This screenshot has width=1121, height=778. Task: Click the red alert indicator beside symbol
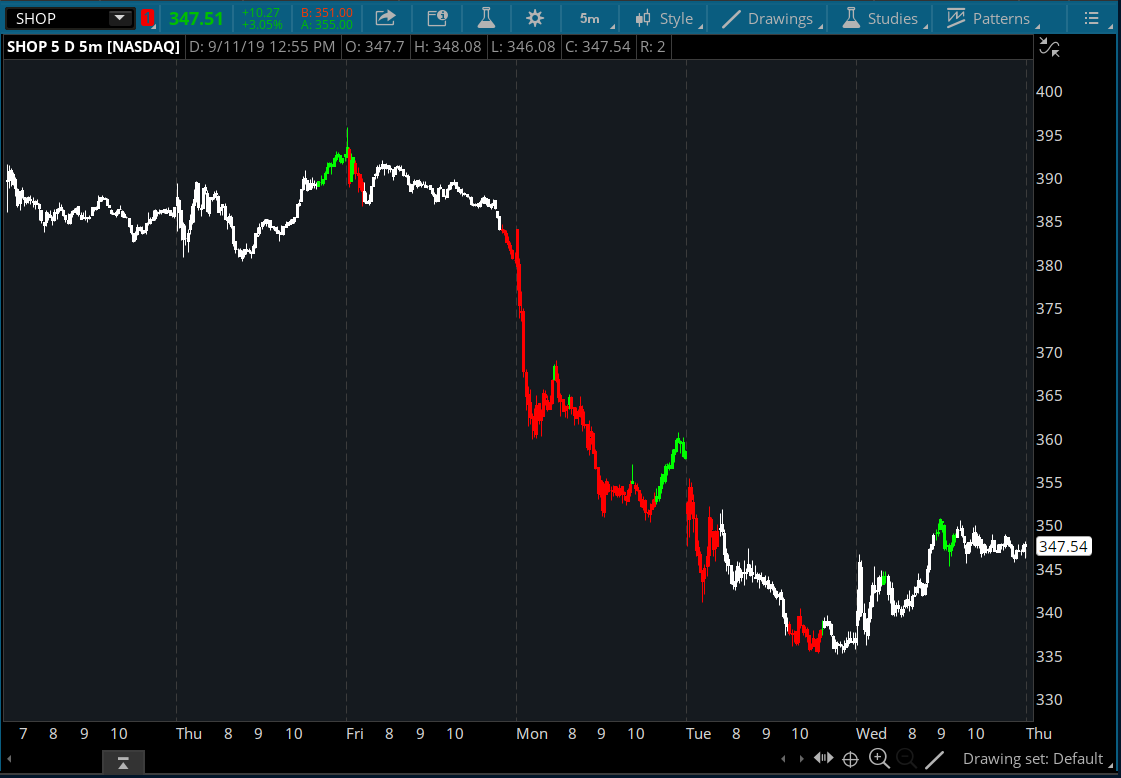coord(147,18)
